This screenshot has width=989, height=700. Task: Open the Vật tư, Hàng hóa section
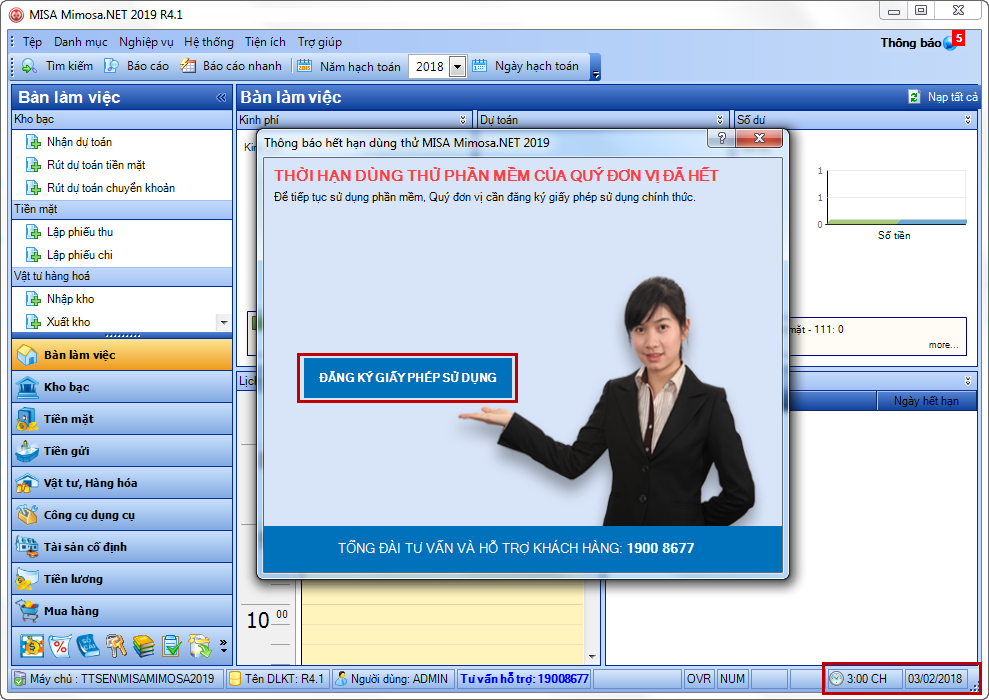tap(122, 483)
